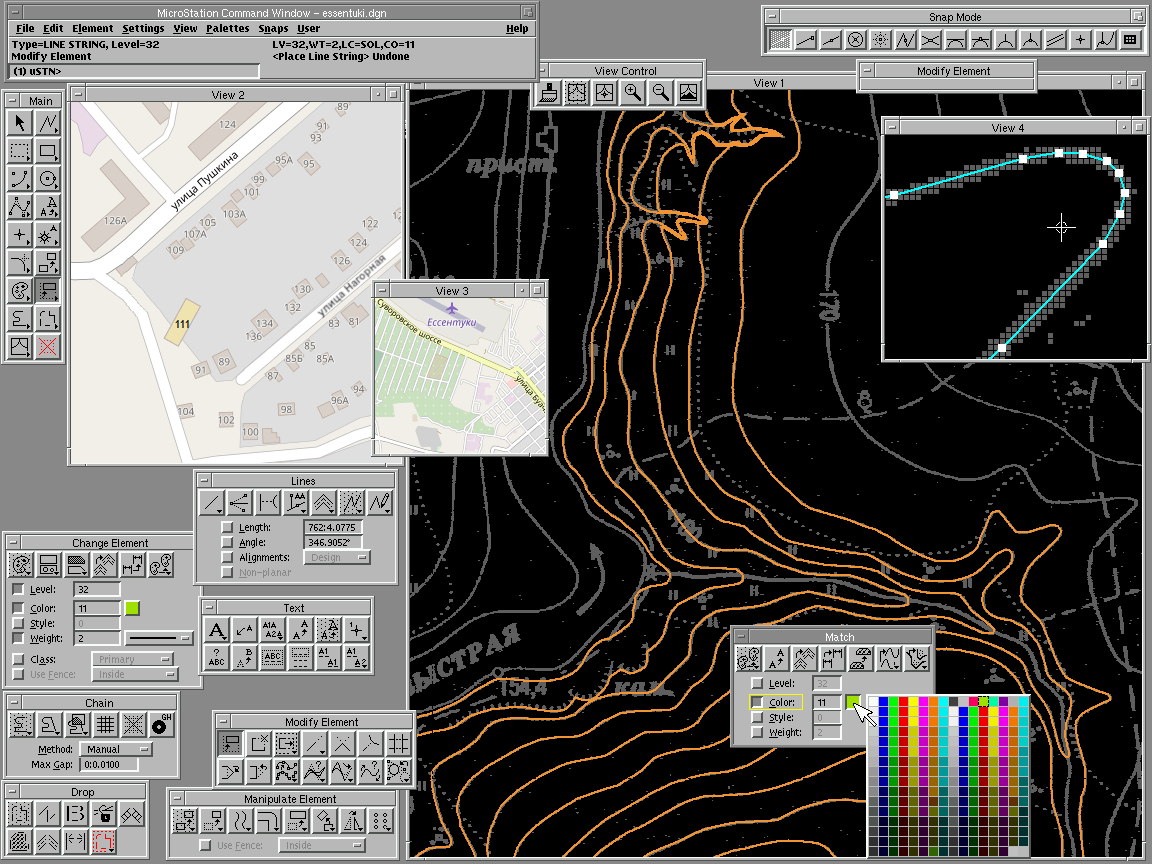
Task: Select the arrow Element Selection tool
Action: [19, 123]
